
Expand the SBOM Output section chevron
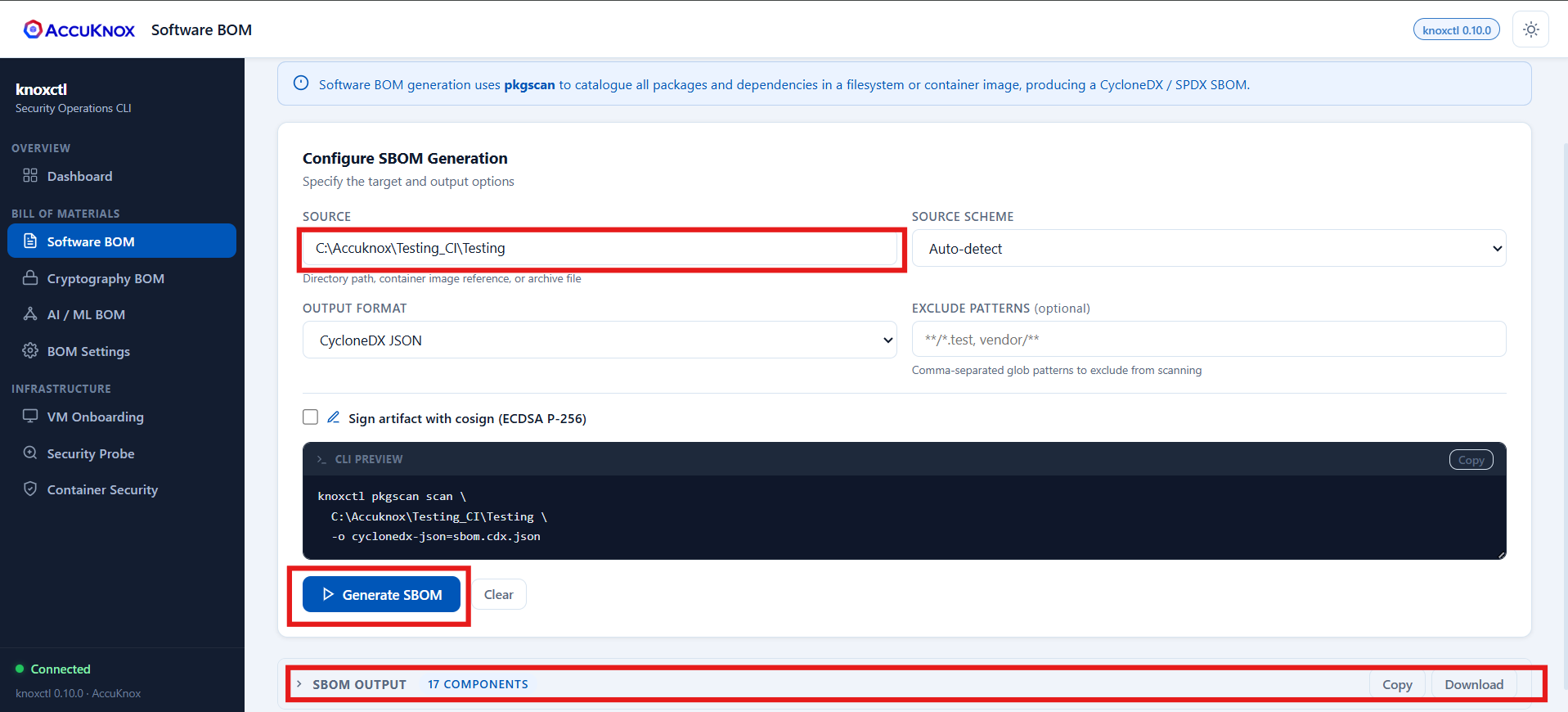click(299, 684)
